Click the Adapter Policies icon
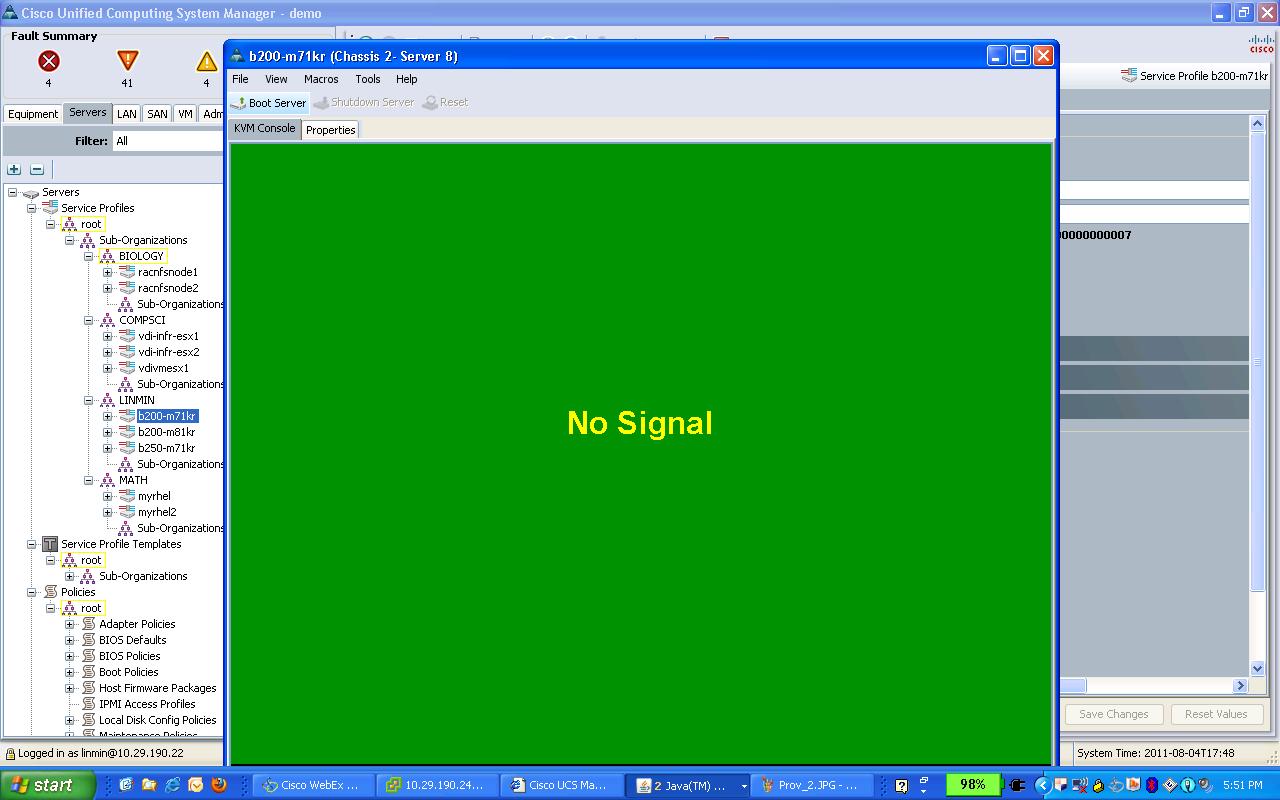Viewport: 1280px width, 800px height. pyautogui.click(x=88, y=624)
